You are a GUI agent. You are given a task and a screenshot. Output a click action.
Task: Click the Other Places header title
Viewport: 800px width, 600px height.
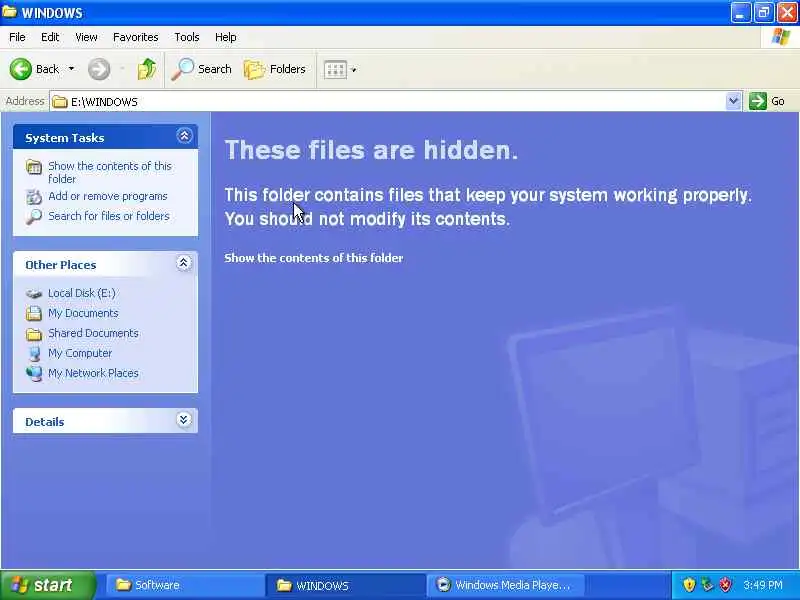[x=61, y=265]
